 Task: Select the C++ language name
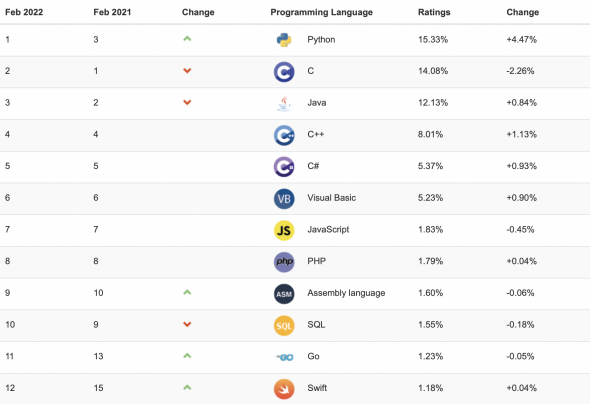pyautogui.click(x=315, y=134)
